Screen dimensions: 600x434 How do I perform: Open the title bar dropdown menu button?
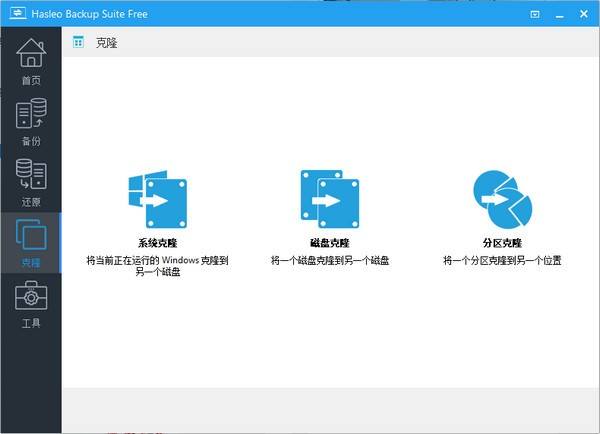pos(535,14)
